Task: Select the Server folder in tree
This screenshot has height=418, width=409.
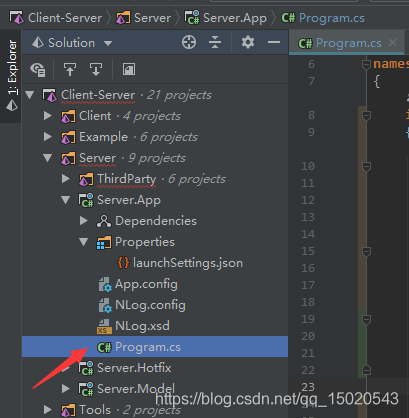Action: click(x=155, y=158)
